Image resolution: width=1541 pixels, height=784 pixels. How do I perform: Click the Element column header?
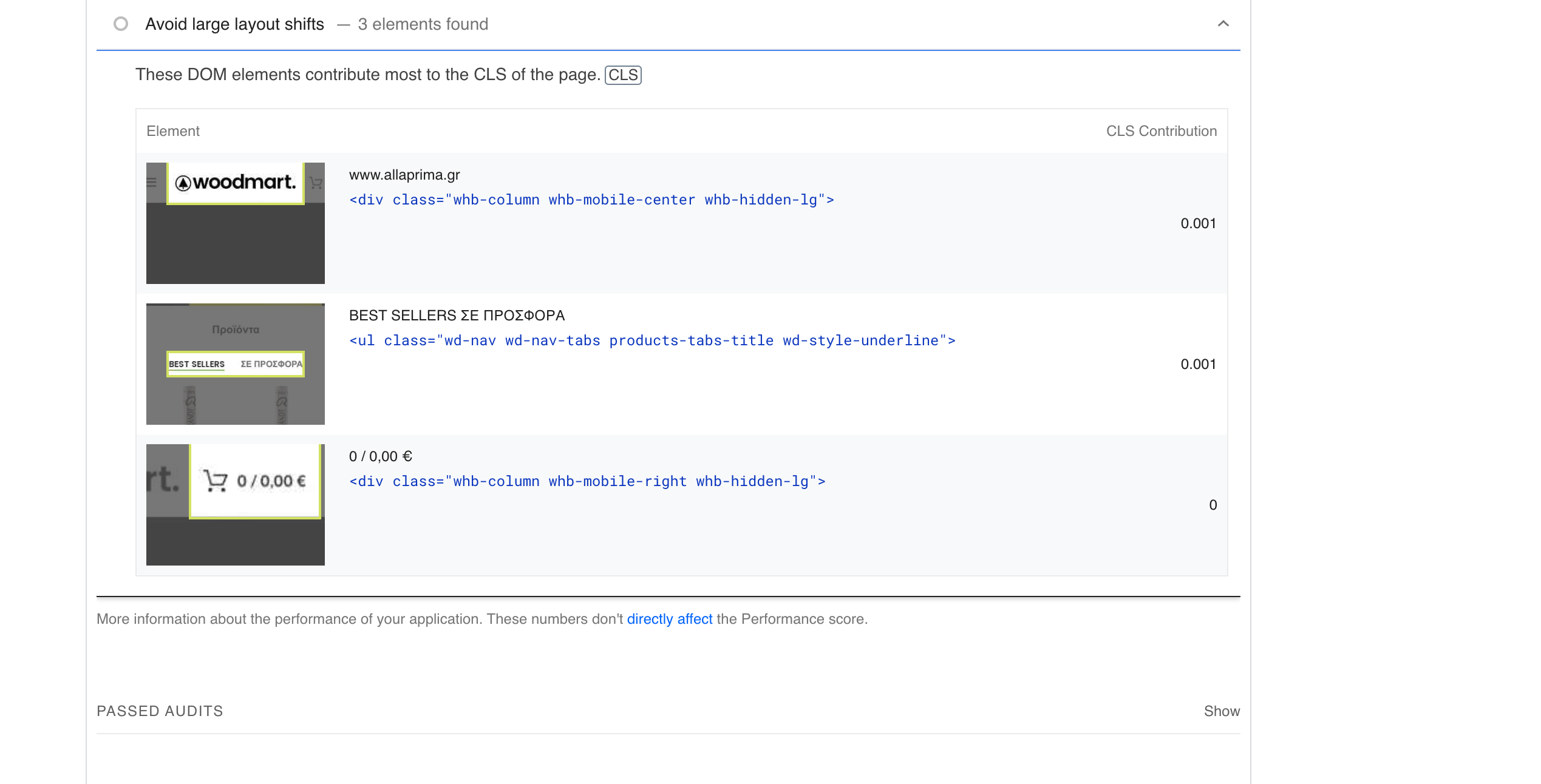[x=173, y=131]
